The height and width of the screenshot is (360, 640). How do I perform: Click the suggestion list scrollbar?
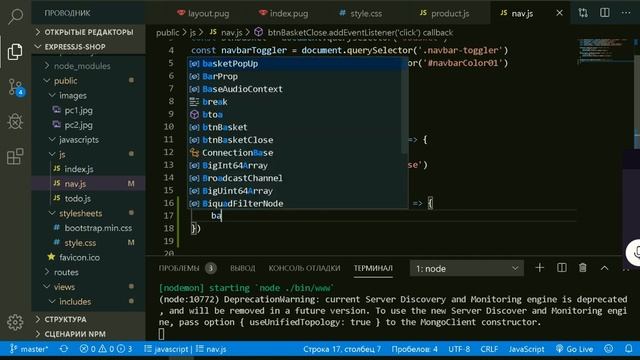click(405, 106)
